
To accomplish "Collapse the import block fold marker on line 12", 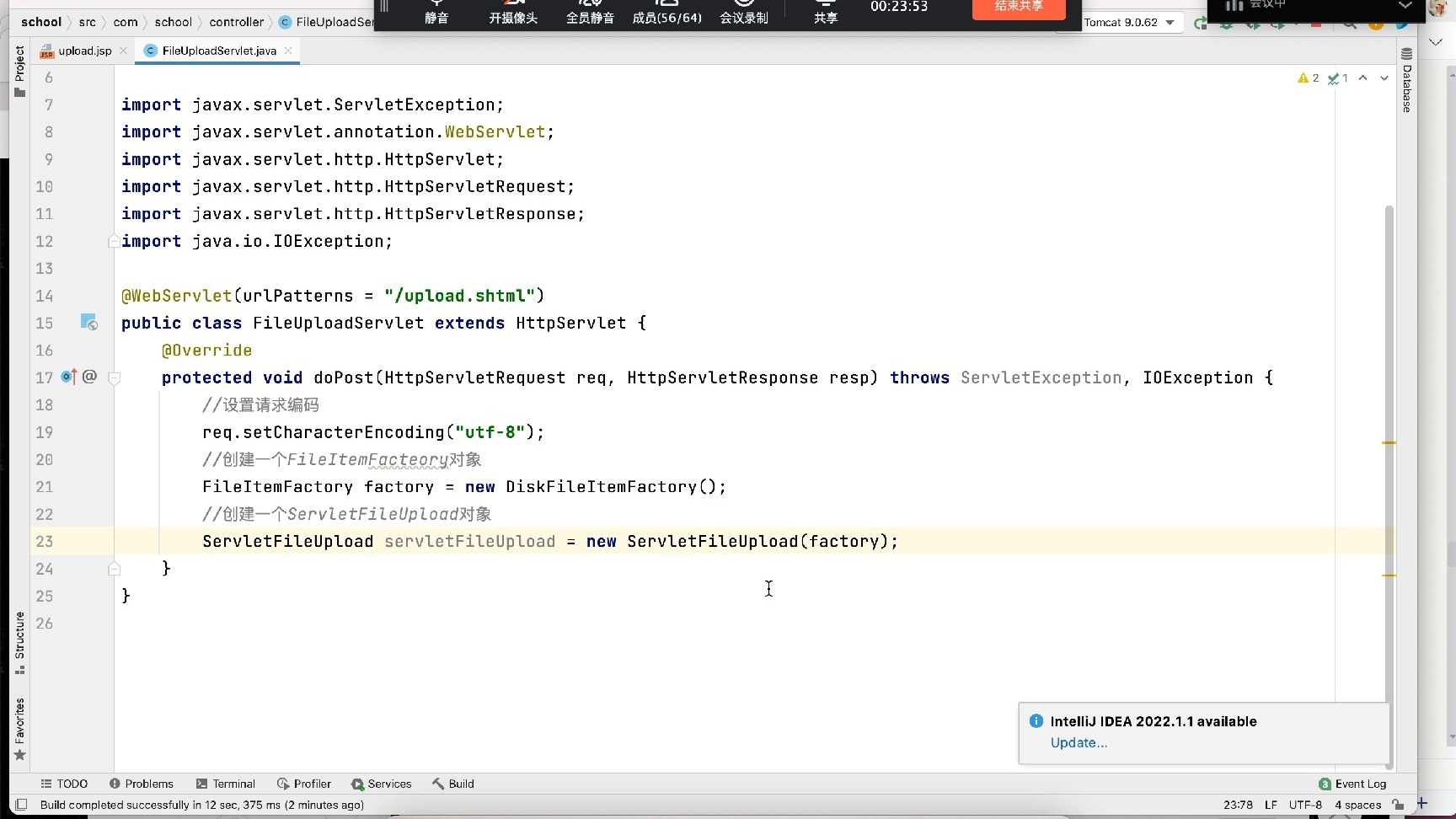I will [x=114, y=241].
